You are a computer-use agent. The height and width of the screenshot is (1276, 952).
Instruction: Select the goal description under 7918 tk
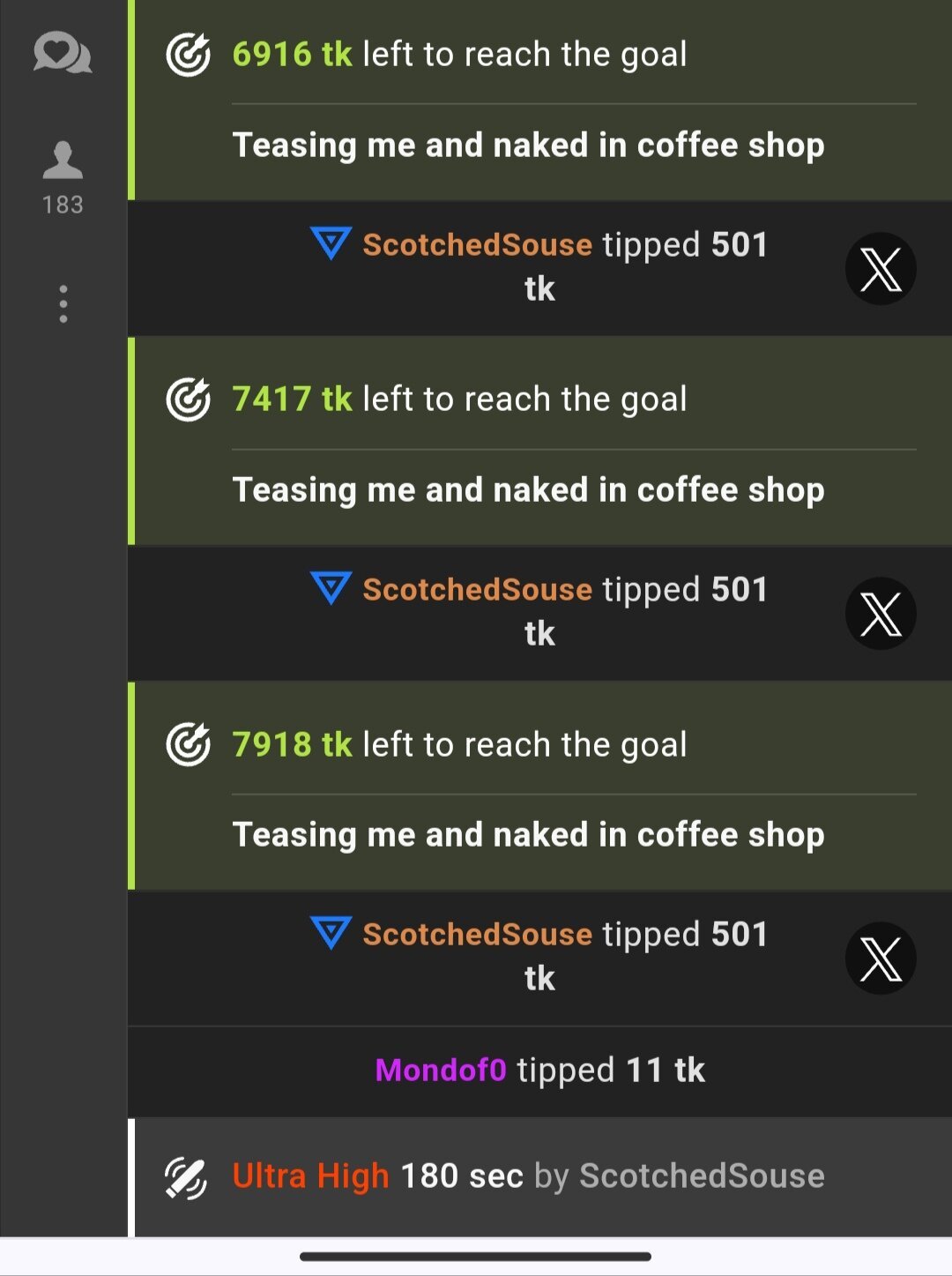(x=528, y=835)
